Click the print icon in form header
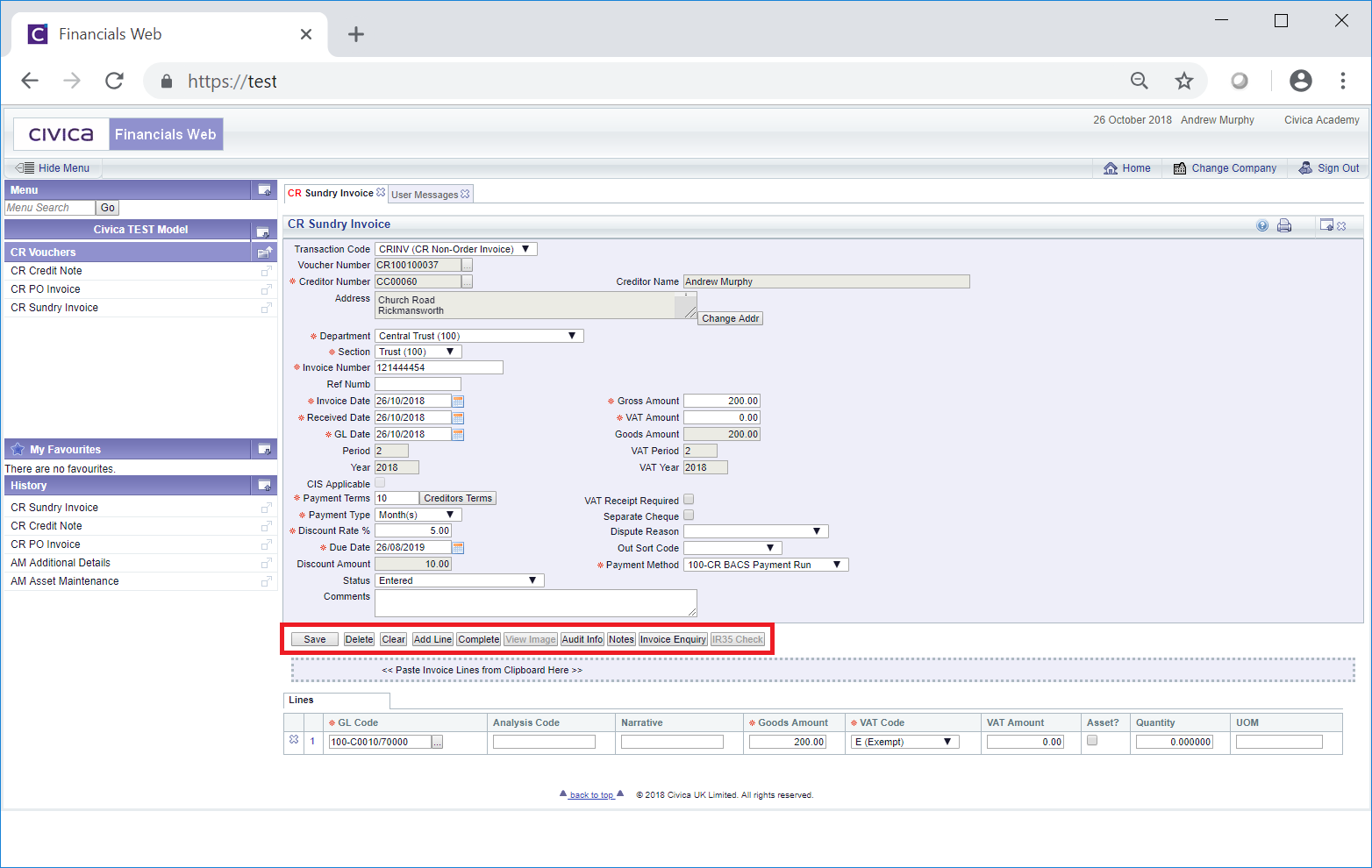The image size is (1372, 868). pyautogui.click(x=1284, y=225)
